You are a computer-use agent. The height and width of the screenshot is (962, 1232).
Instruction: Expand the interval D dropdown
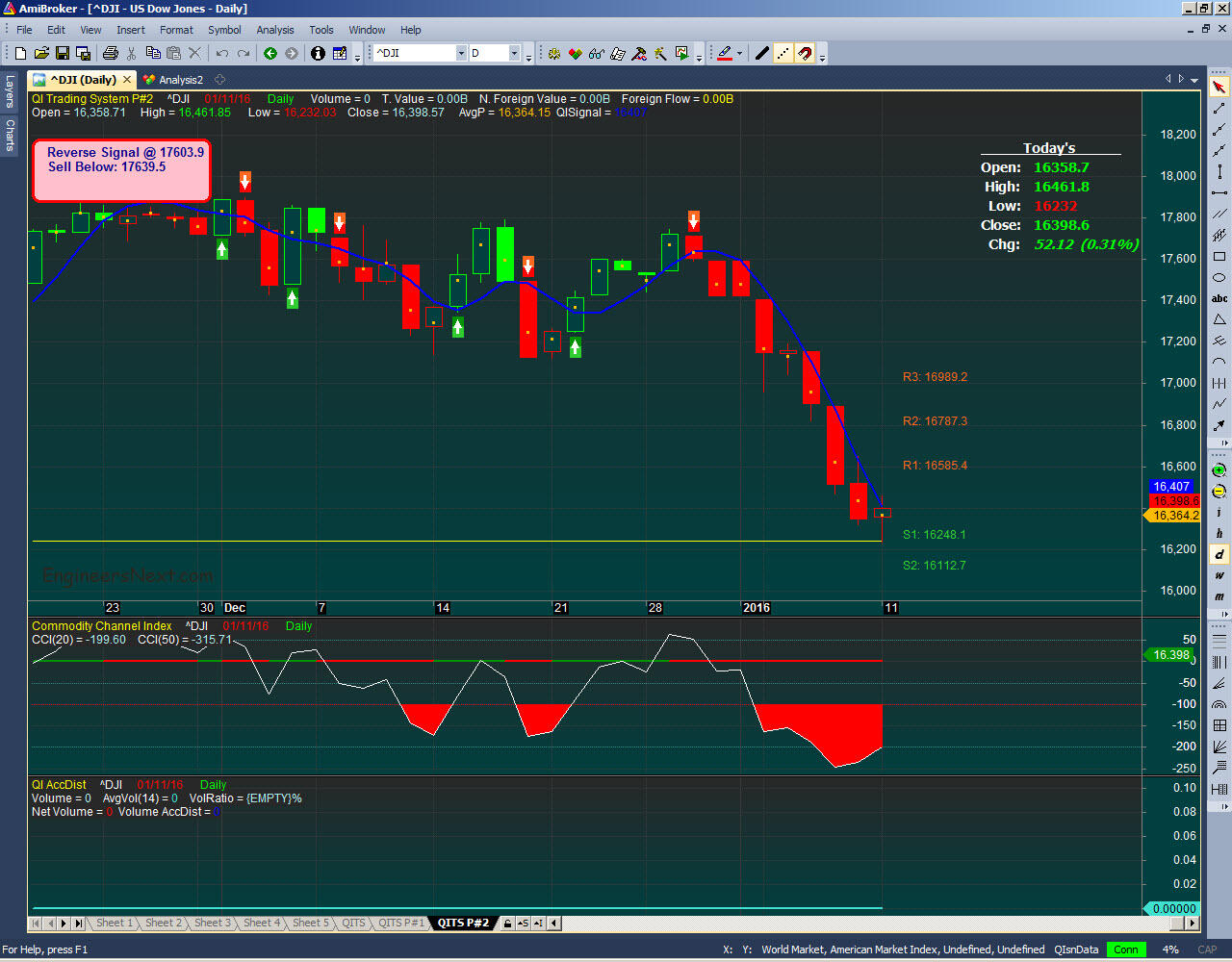coord(514,53)
